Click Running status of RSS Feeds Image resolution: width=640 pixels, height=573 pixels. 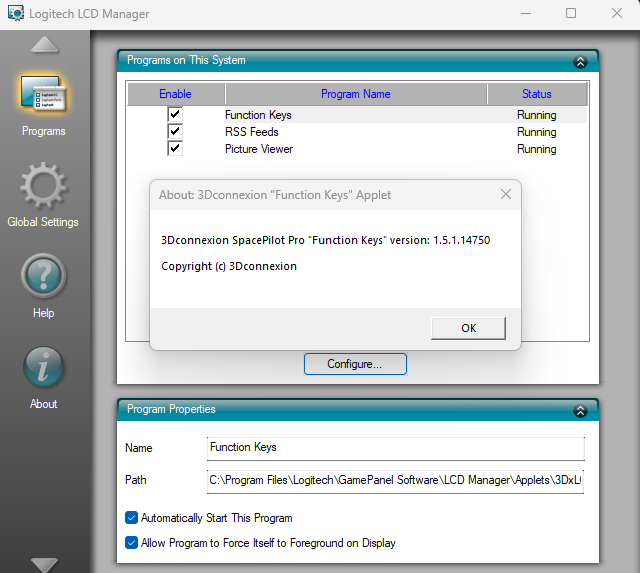[x=536, y=132]
